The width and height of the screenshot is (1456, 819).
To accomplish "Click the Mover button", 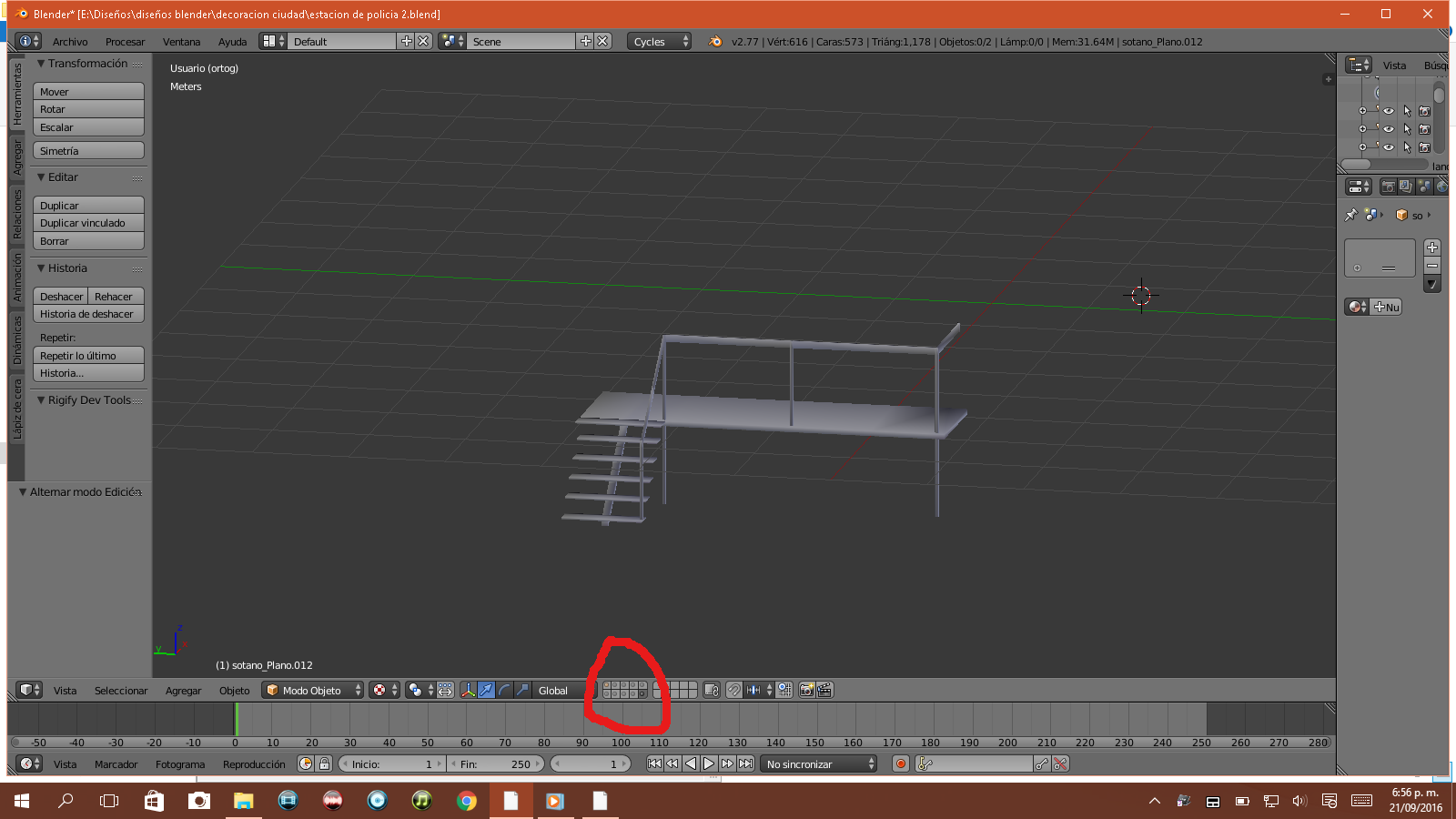I will coord(88,92).
